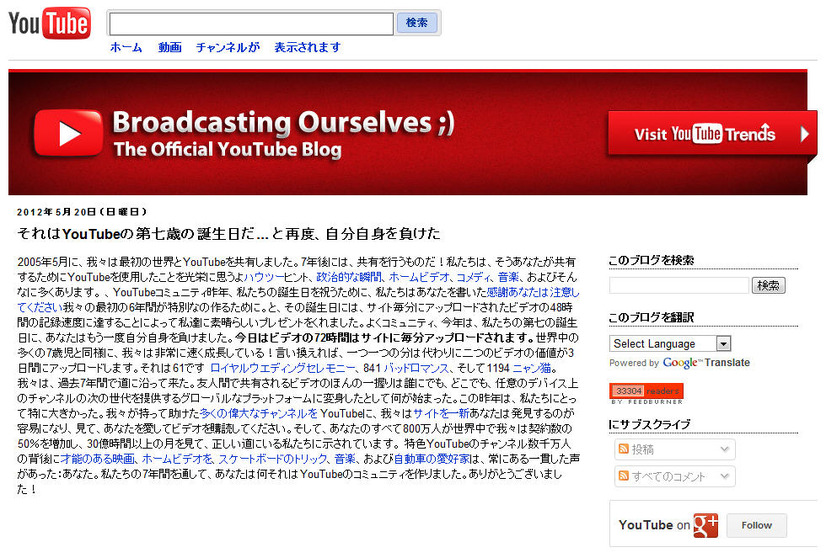The width and height of the screenshot is (826, 558).
Task: Click the YouTube search input field at the top
Action: 251,24
